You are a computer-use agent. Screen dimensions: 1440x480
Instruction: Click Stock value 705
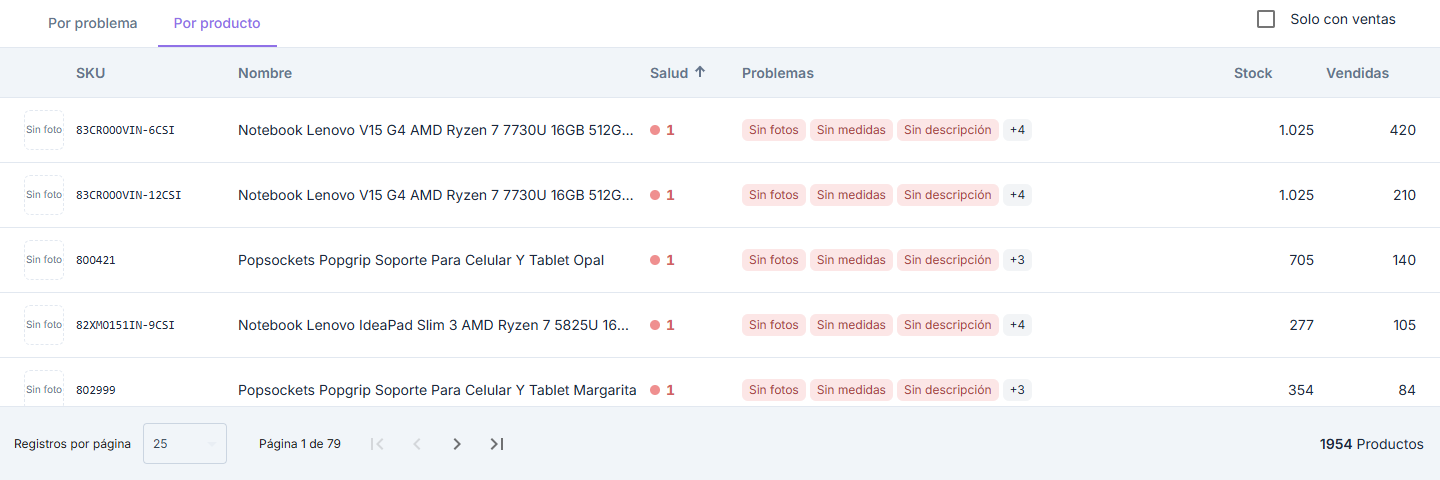(1301, 260)
